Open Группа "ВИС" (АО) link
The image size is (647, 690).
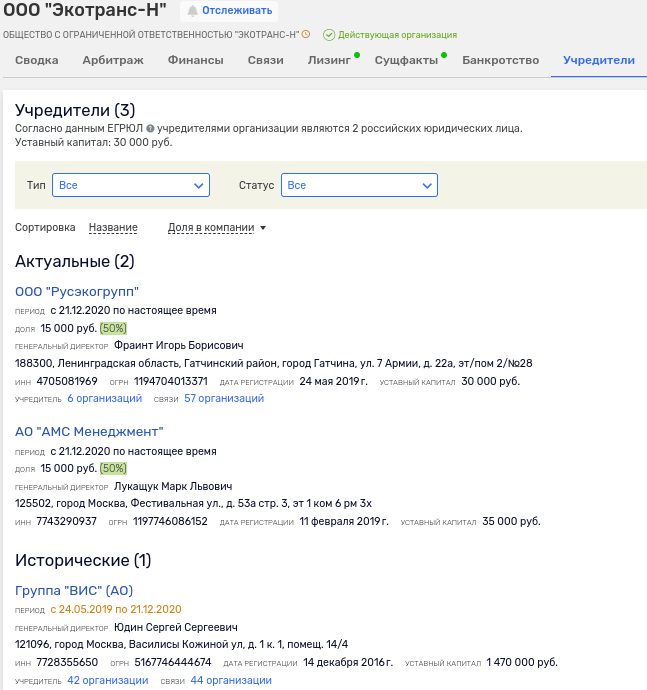coord(74,591)
